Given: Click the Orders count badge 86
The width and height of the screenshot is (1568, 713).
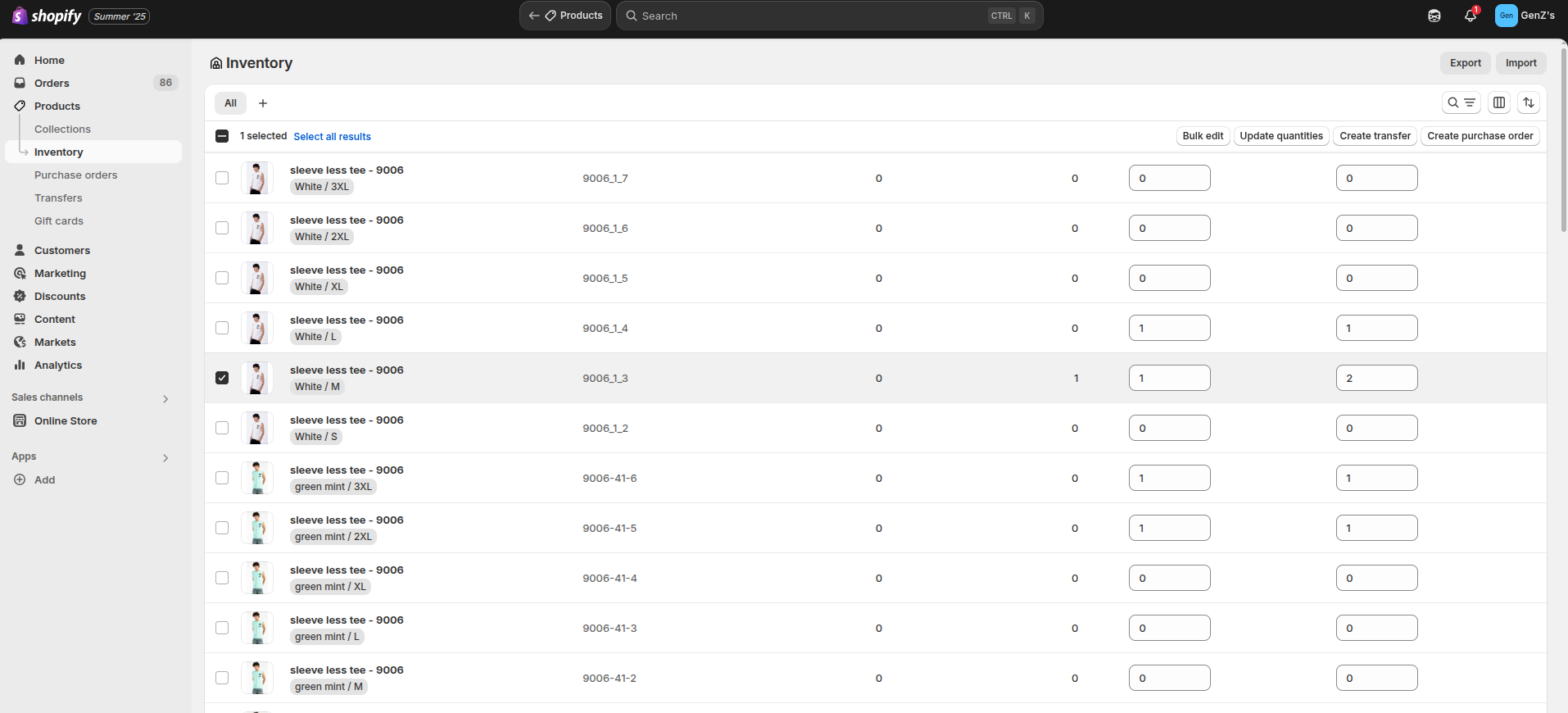Looking at the screenshot, I should pyautogui.click(x=165, y=83).
